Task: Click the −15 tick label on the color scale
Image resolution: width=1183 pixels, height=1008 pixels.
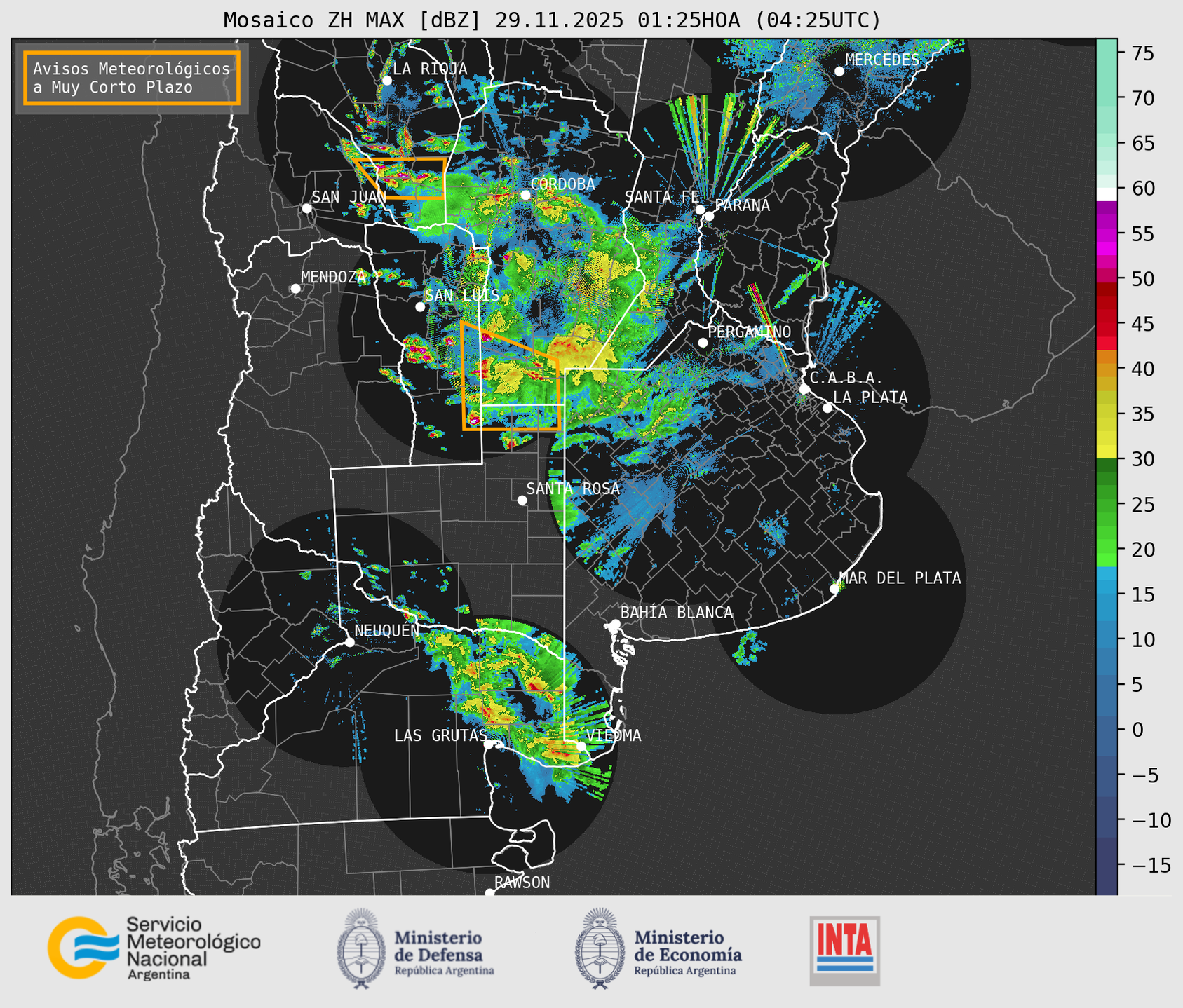Action: (1151, 866)
